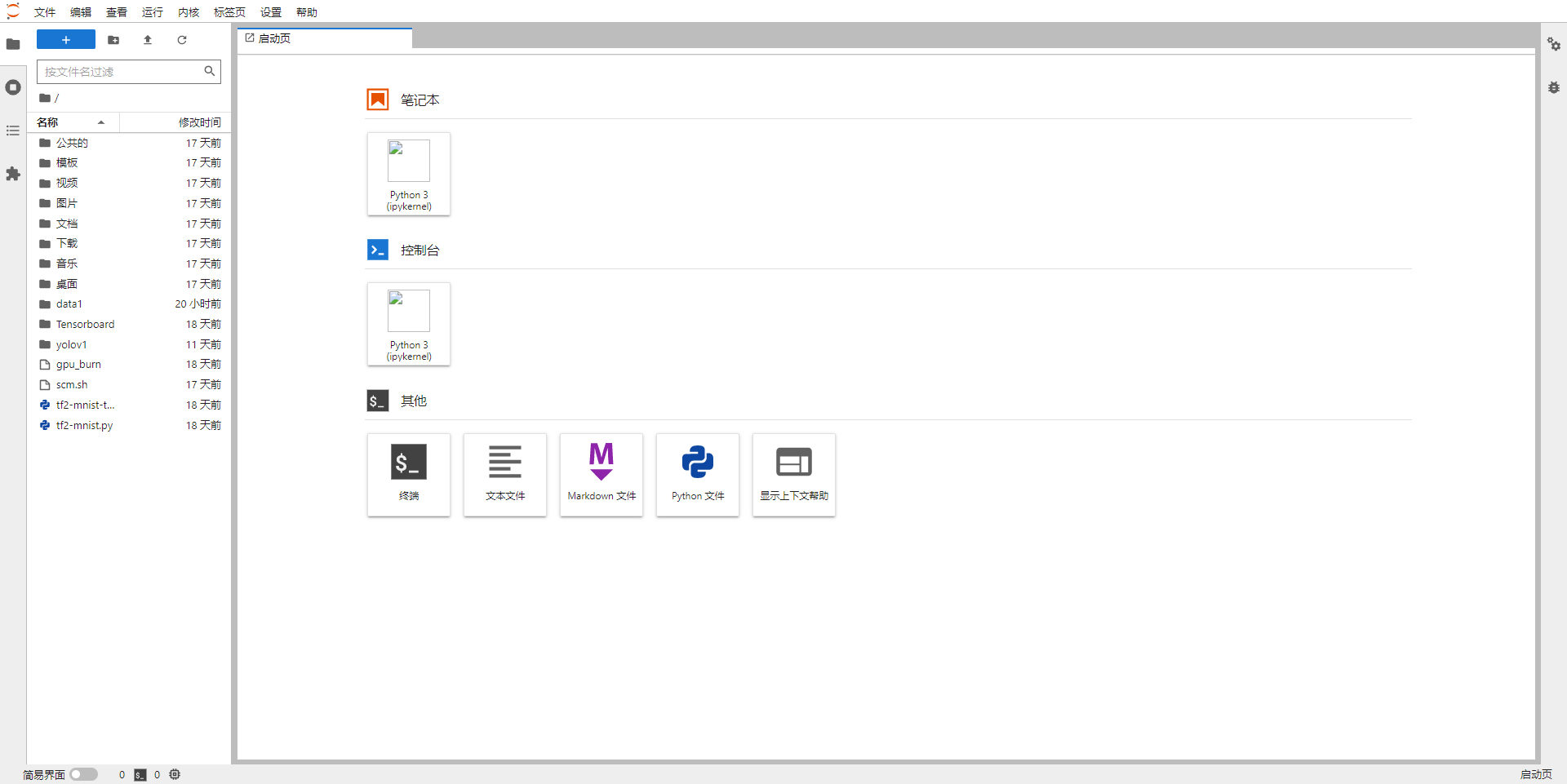Create a new Markdown file

pyautogui.click(x=601, y=475)
